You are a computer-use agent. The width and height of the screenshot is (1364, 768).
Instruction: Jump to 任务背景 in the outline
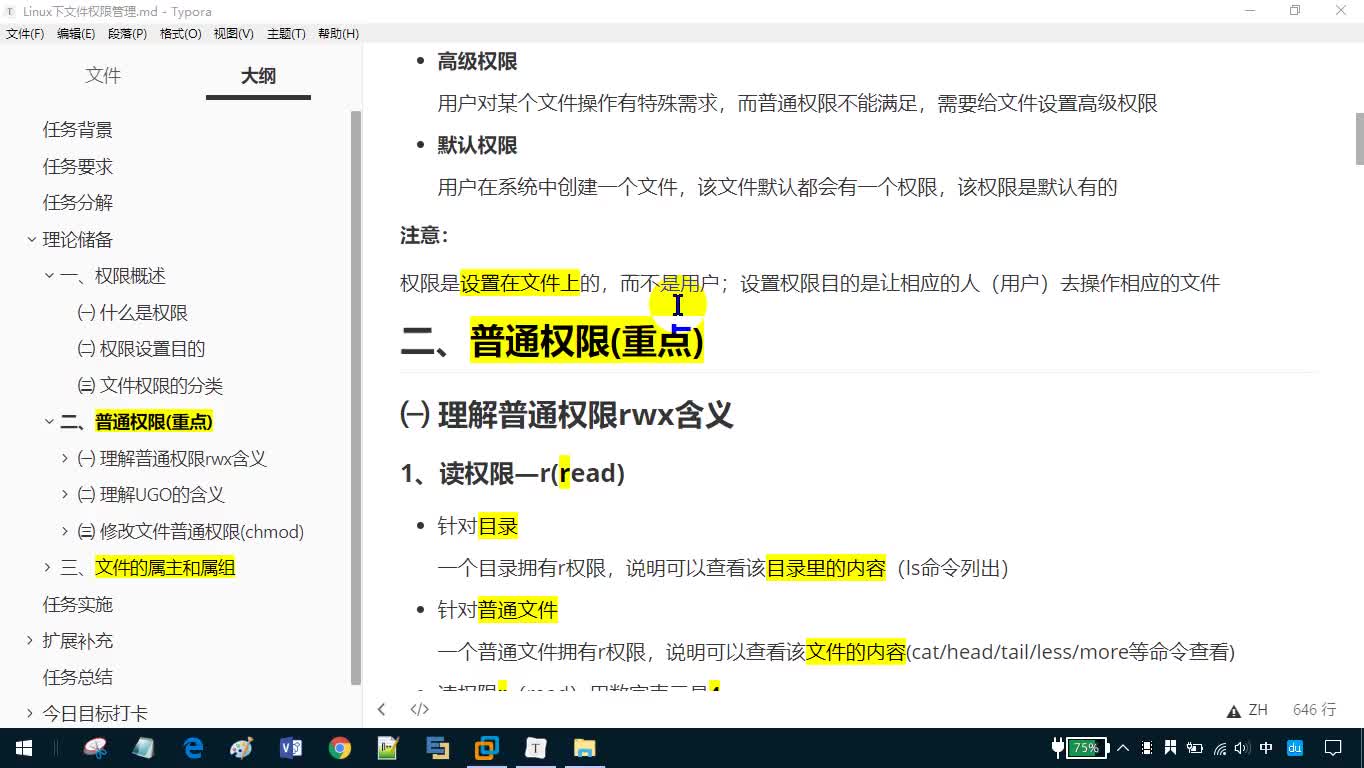[78, 130]
